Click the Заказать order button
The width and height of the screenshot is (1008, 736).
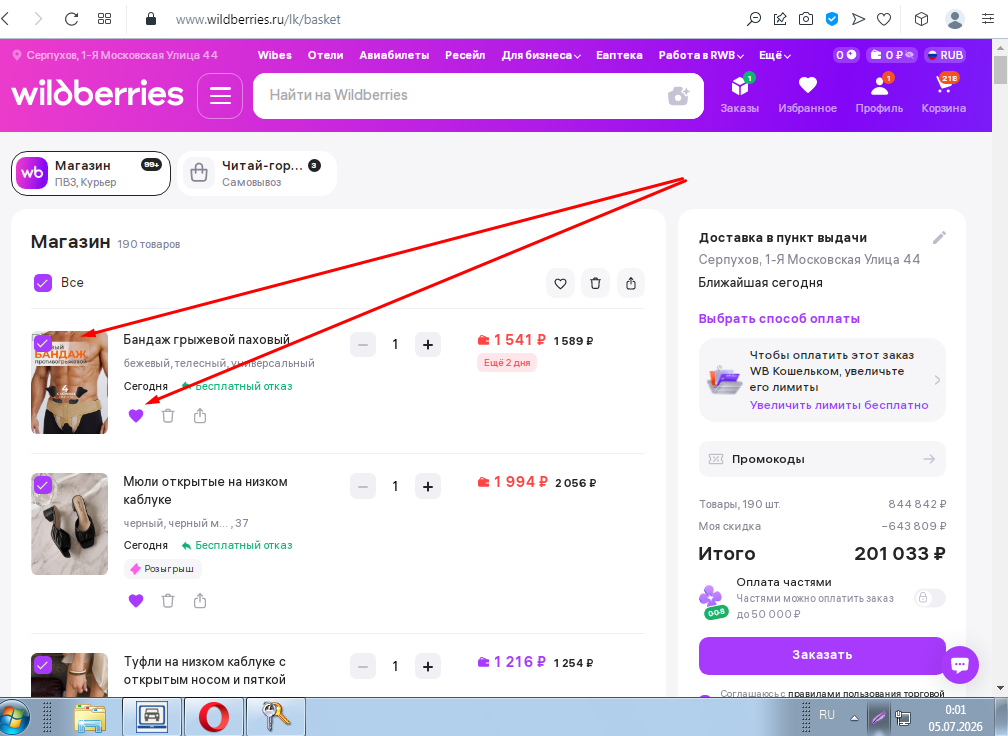click(x=822, y=656)
